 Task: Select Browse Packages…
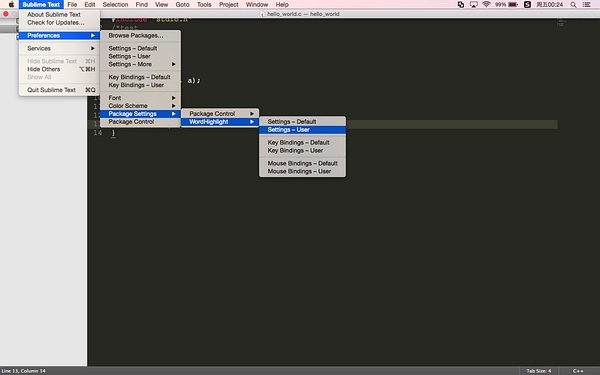tap(140, 36)
